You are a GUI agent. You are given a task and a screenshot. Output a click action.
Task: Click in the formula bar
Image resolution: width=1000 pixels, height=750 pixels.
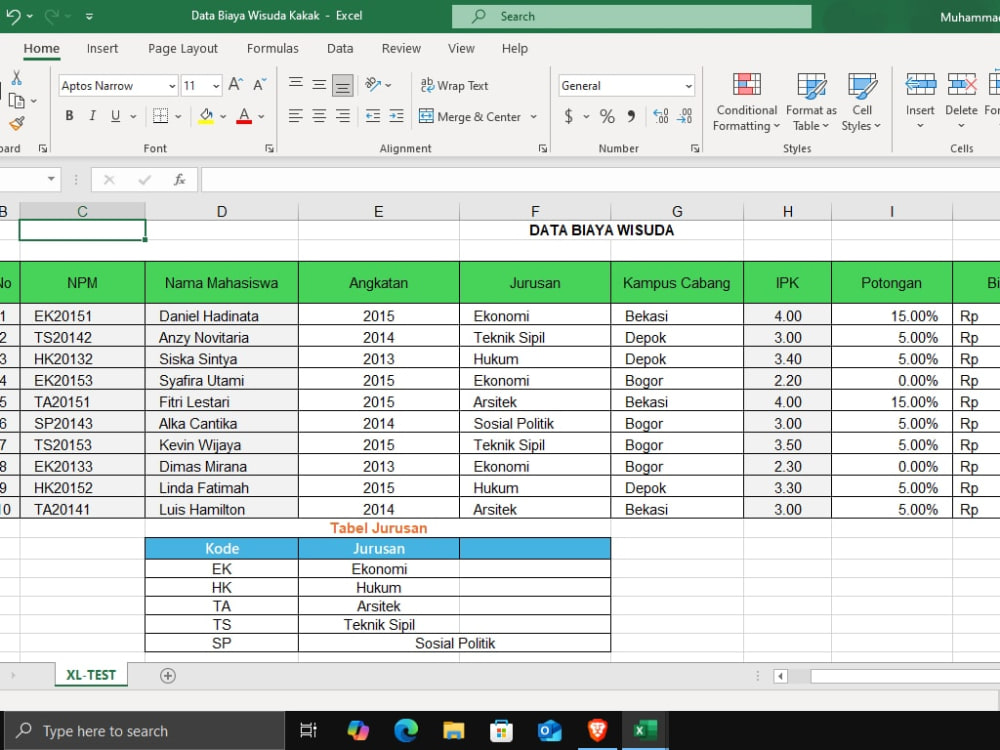tap(599, 180)
